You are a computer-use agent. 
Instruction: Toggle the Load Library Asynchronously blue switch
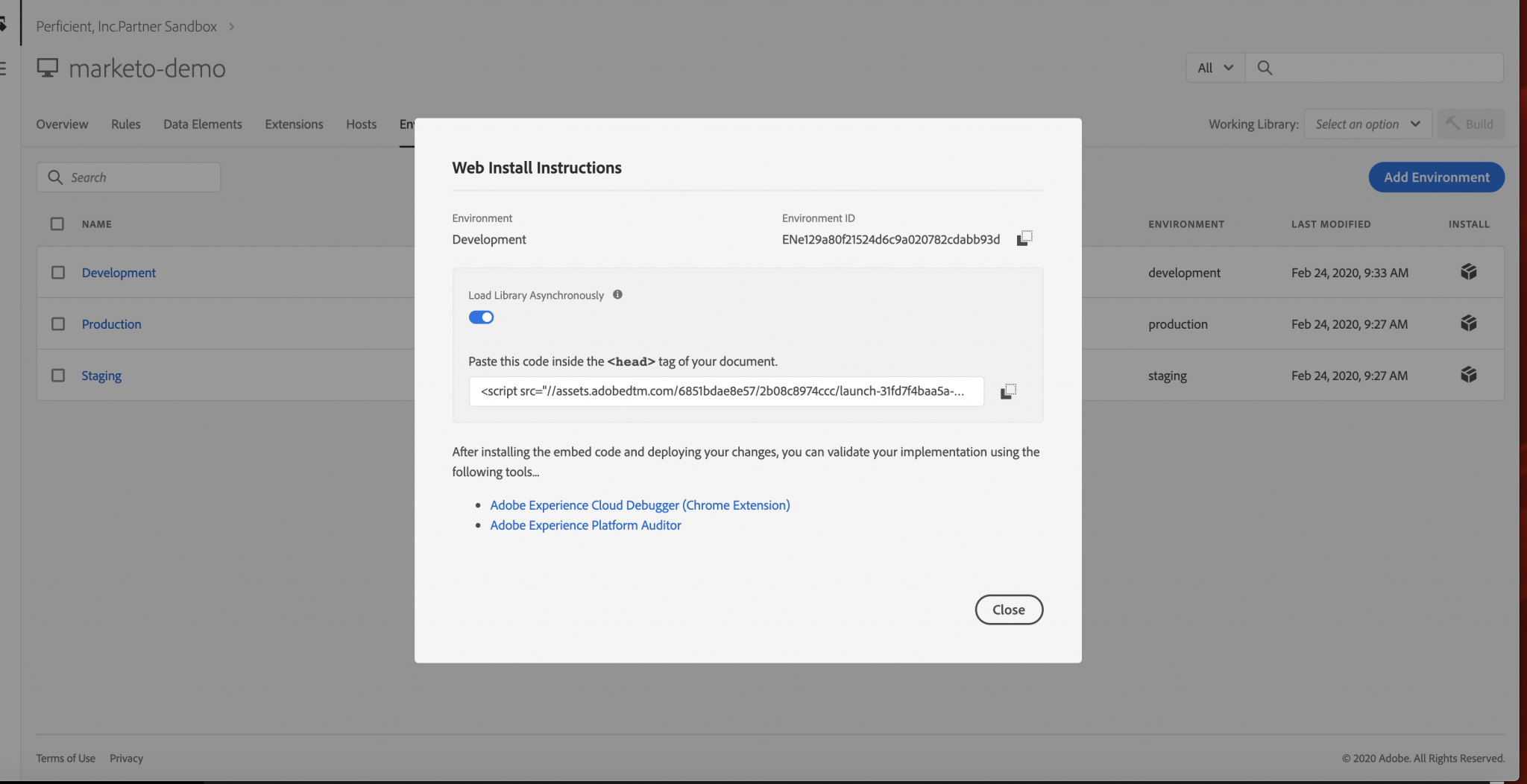(x=481, y=317)
